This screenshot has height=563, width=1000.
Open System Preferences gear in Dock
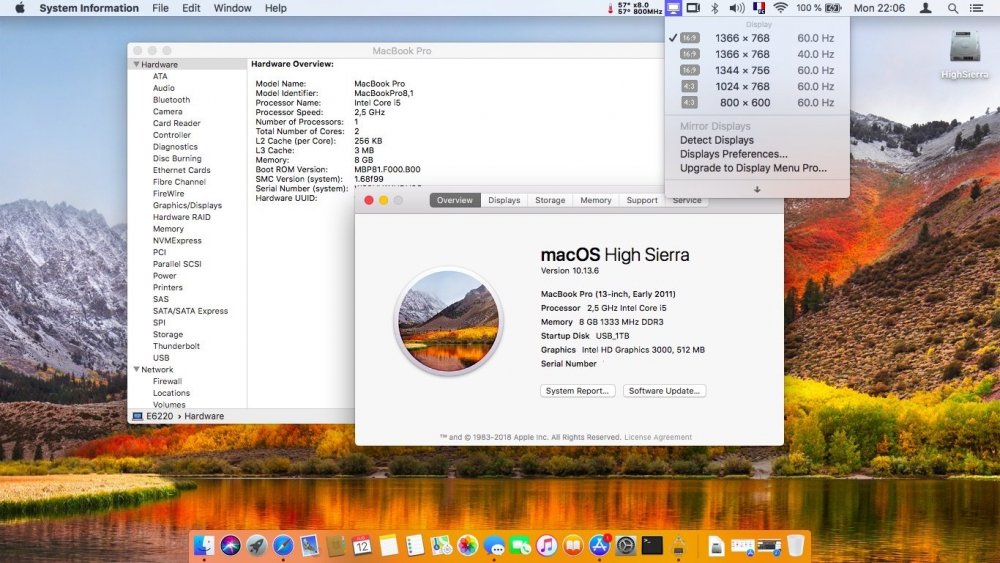click(x=626, y=546)
